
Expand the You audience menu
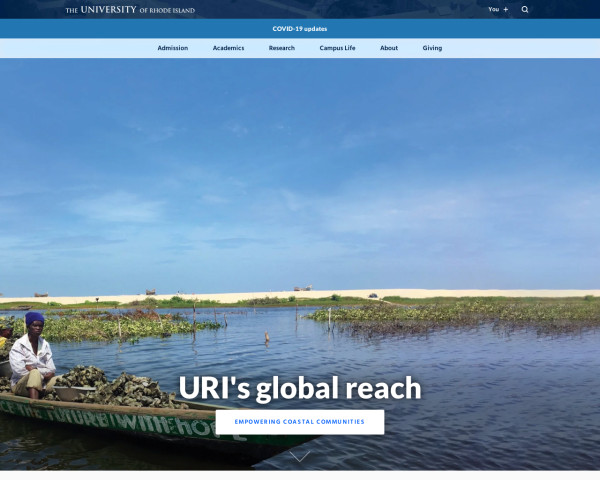[x=493, y=9]
